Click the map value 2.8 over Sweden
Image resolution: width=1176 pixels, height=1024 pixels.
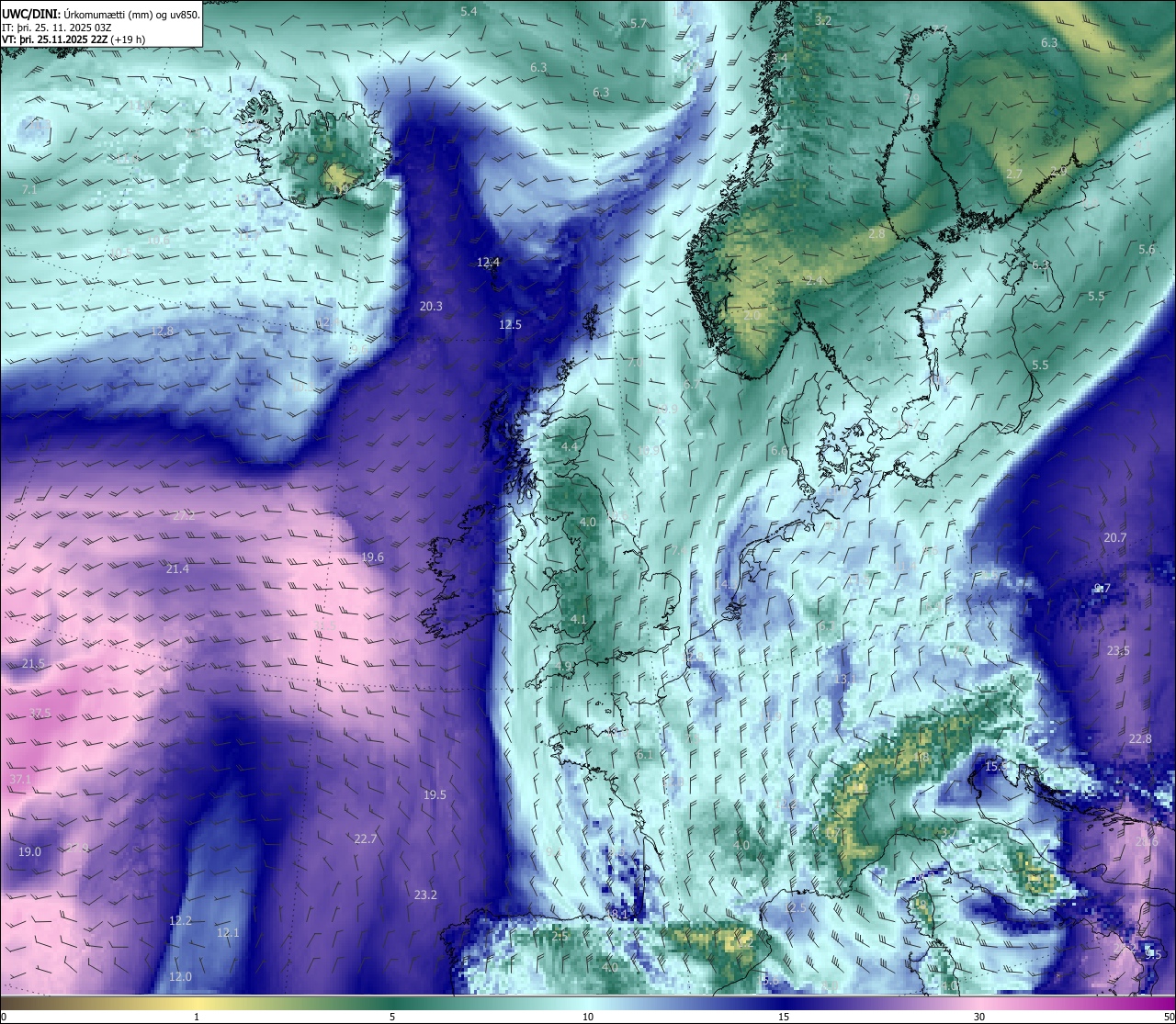coord(876,234)
